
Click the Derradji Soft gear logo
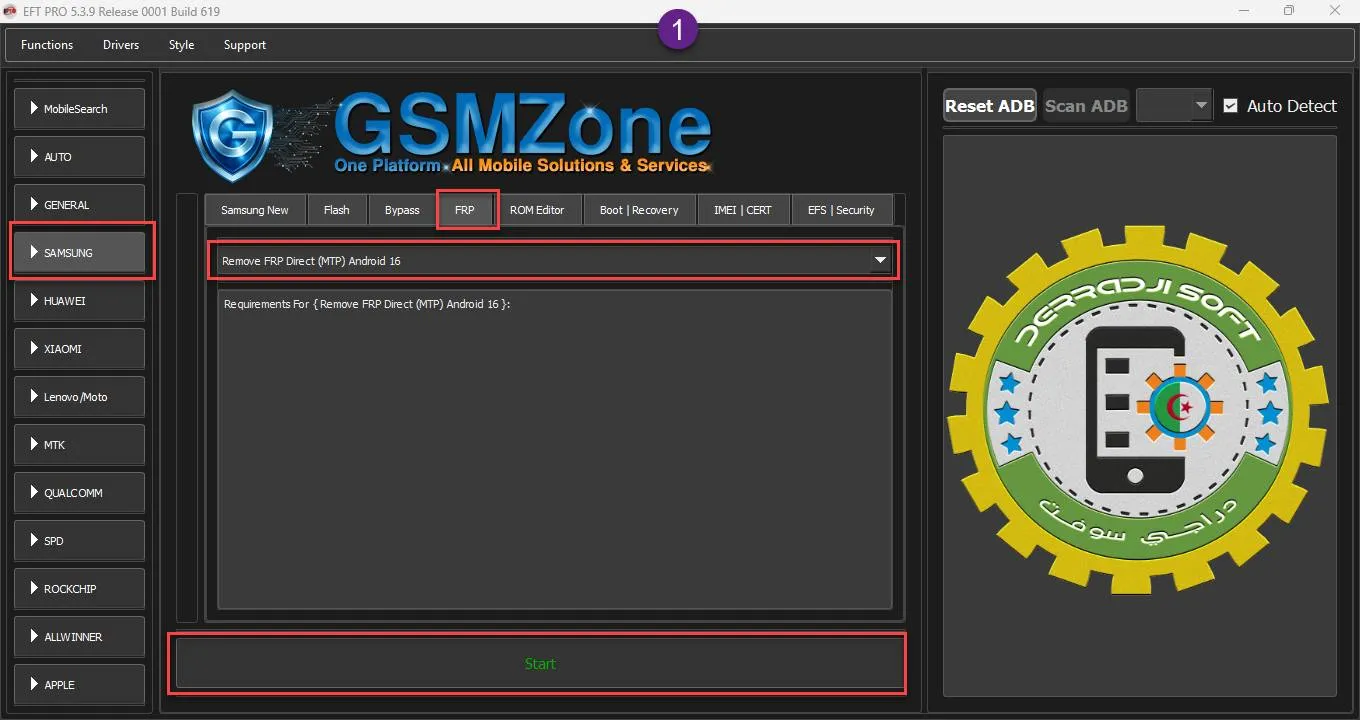[1138, 410]
